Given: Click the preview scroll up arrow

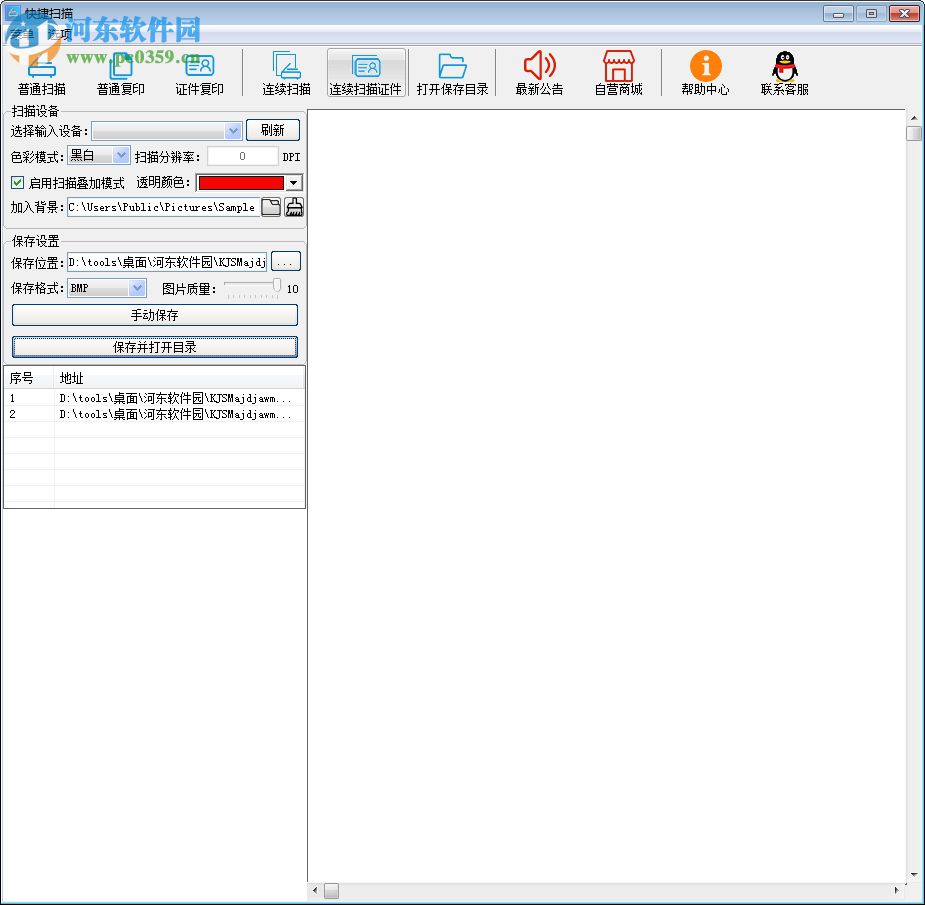Looking at the screenshot, I should (914, 118).
